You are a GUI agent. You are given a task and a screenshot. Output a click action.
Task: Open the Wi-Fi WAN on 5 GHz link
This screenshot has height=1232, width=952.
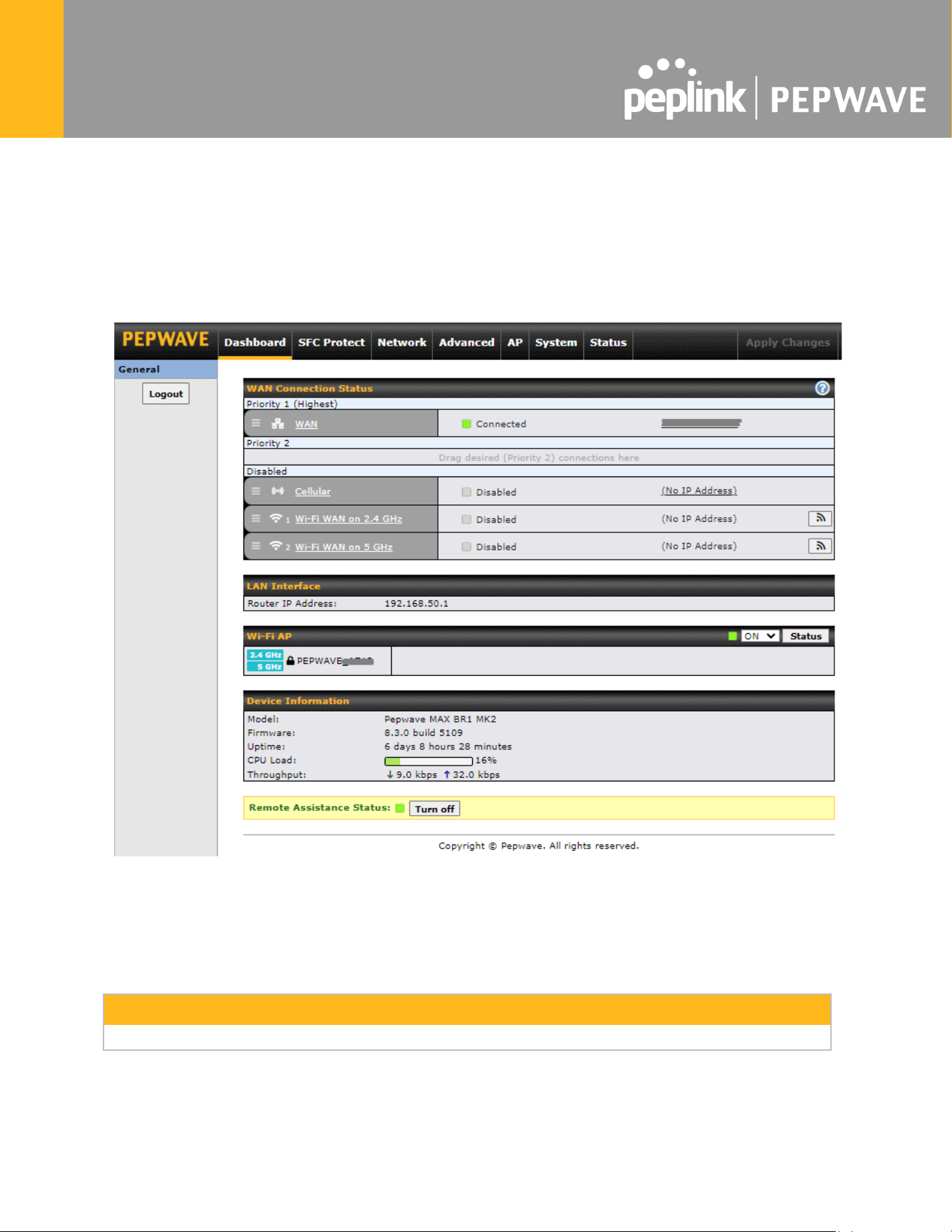tap(343, 546)
